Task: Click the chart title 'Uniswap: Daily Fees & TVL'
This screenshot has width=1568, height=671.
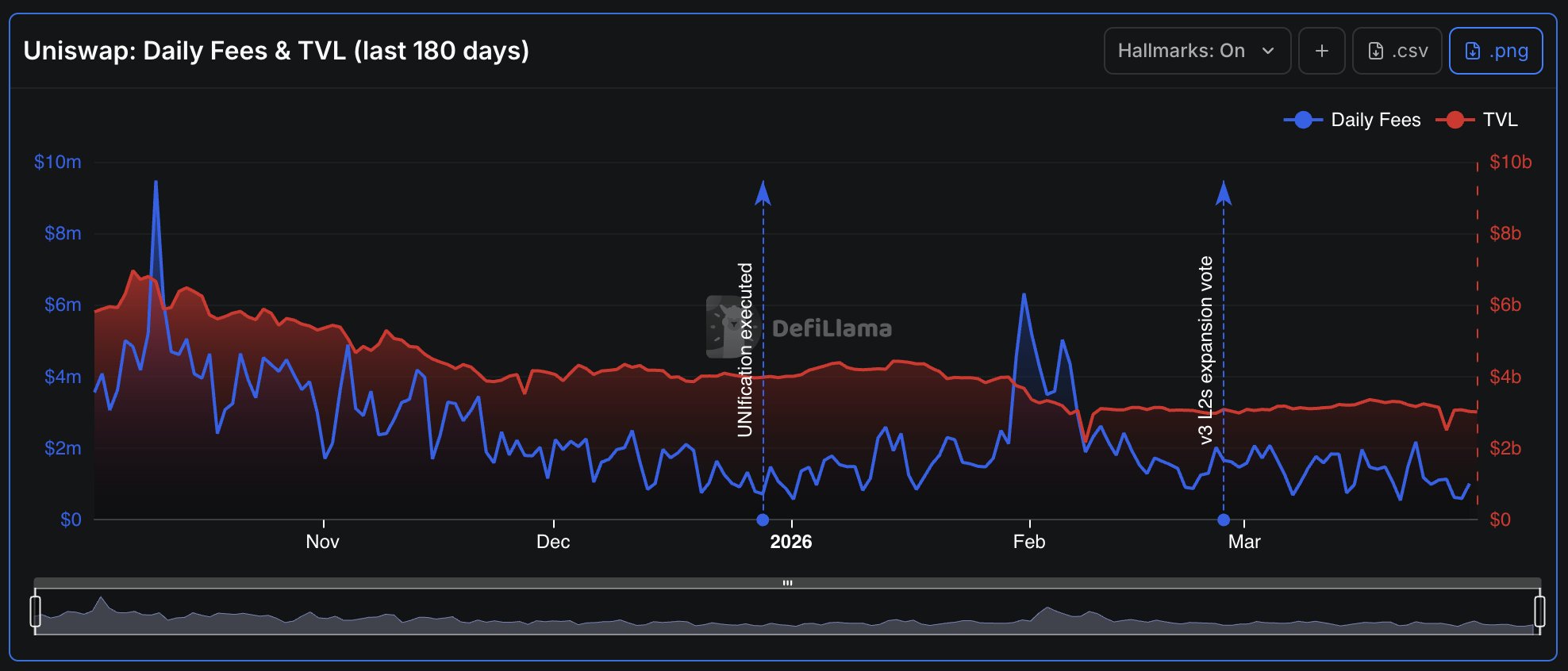Action: [276, 51]
